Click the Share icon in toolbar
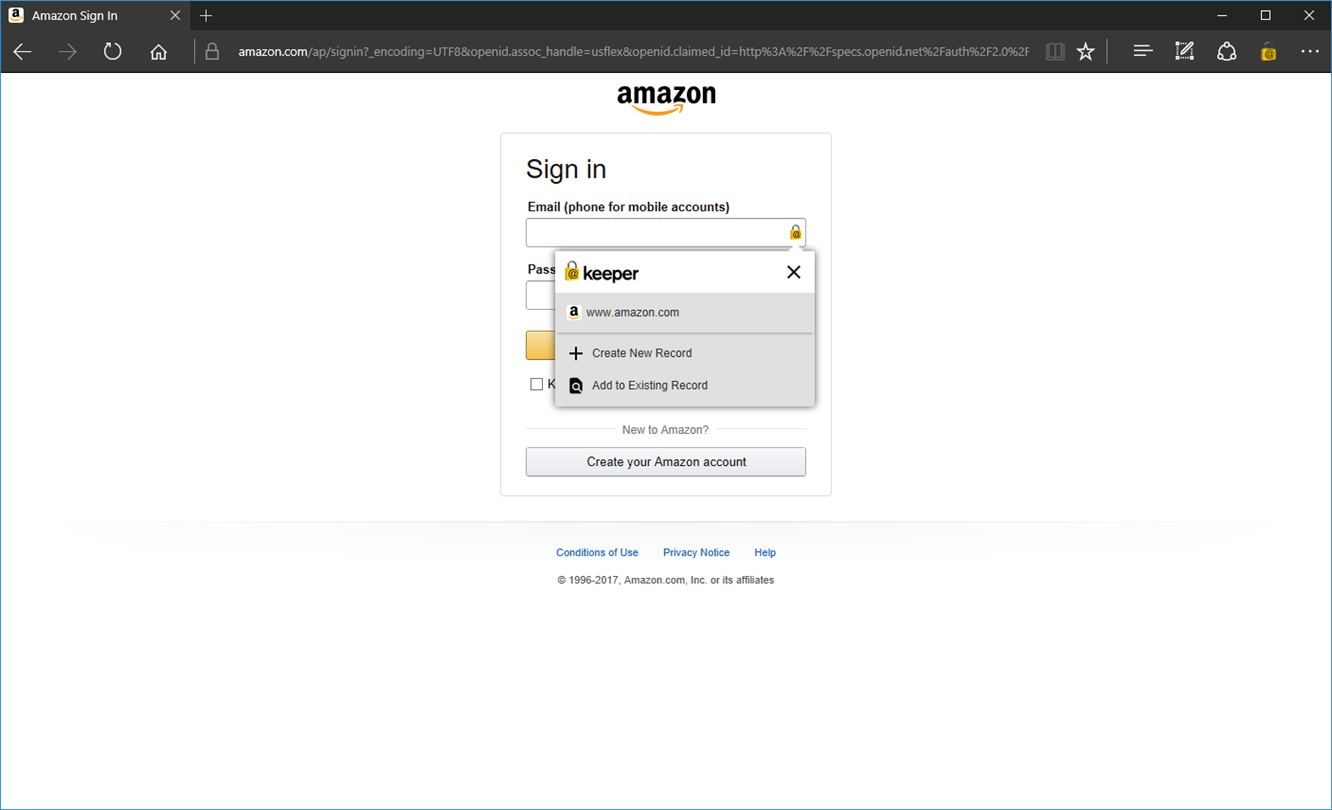The width and height of the screenshot is (1332, 810). pos(1227,52)
